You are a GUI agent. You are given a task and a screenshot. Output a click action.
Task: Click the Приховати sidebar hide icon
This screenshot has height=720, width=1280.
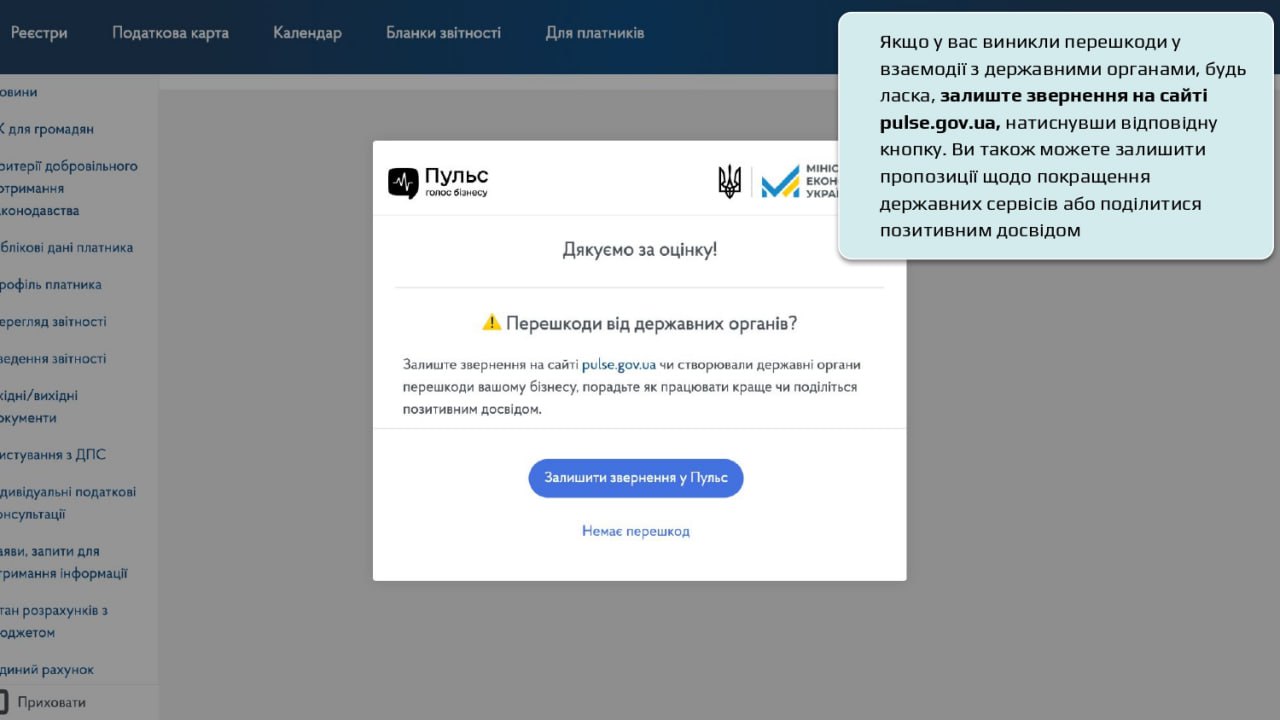pyautogui.click(x=3, y=702)
